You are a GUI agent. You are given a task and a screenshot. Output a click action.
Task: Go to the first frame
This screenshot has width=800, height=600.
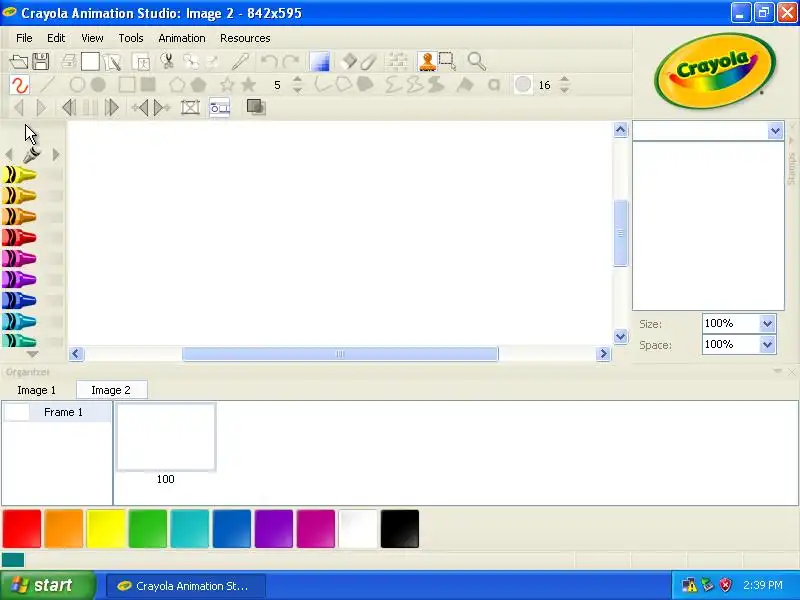(x=69, y=108)
